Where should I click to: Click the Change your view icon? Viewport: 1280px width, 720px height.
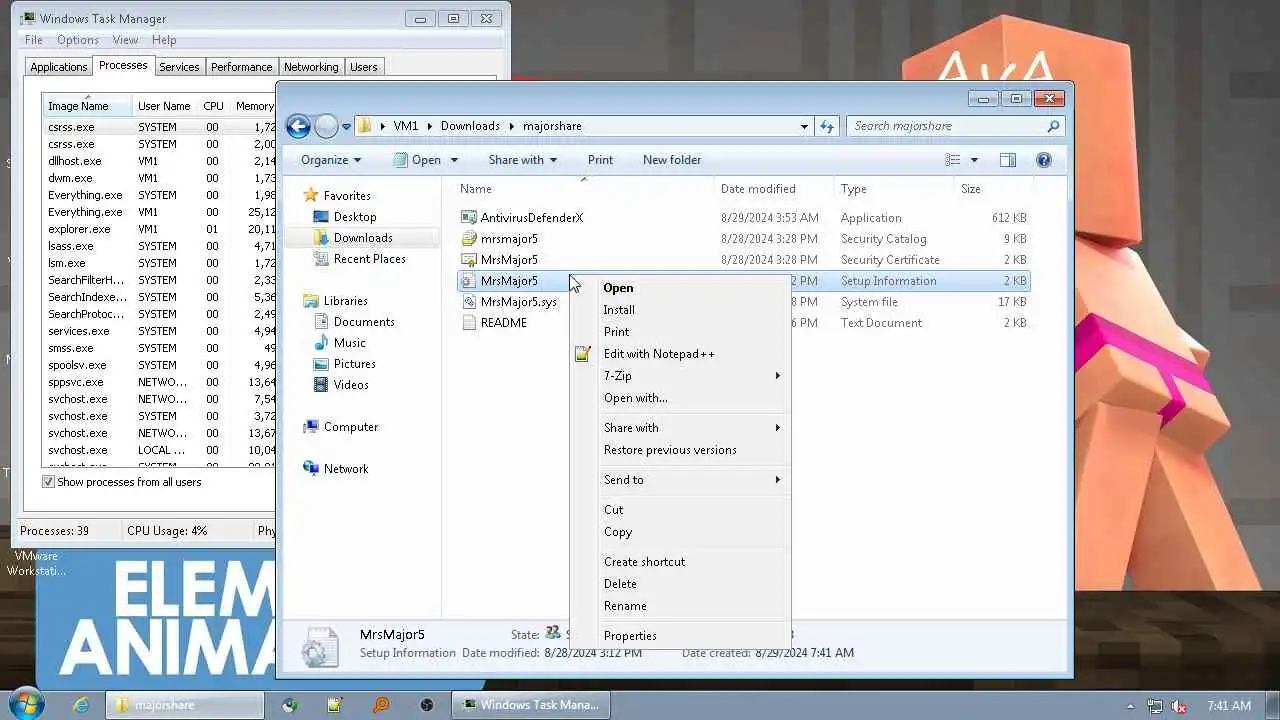(953, 160)
